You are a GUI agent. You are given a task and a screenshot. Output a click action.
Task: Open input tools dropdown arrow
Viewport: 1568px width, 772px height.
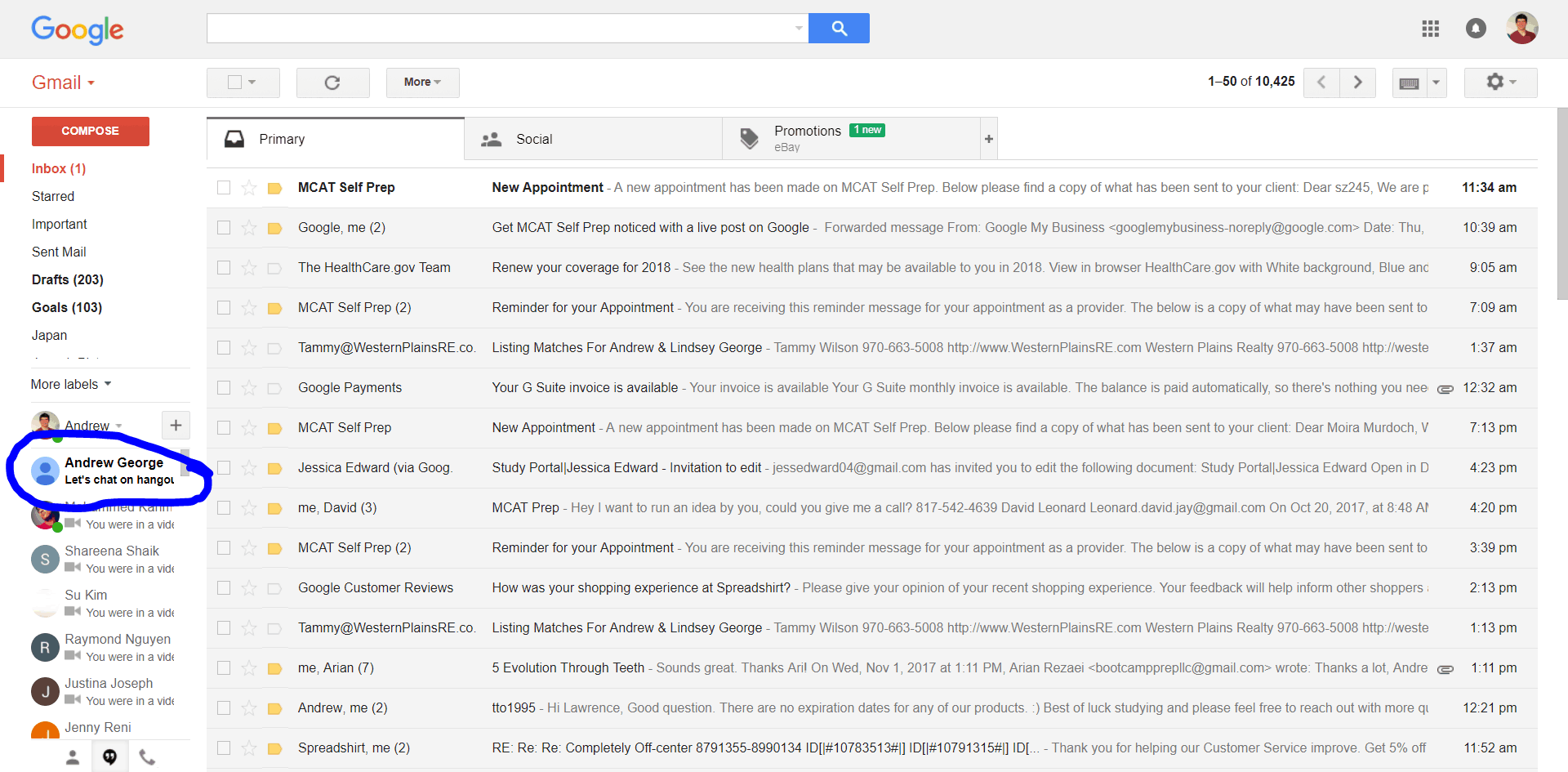(x=1437, y=83)
